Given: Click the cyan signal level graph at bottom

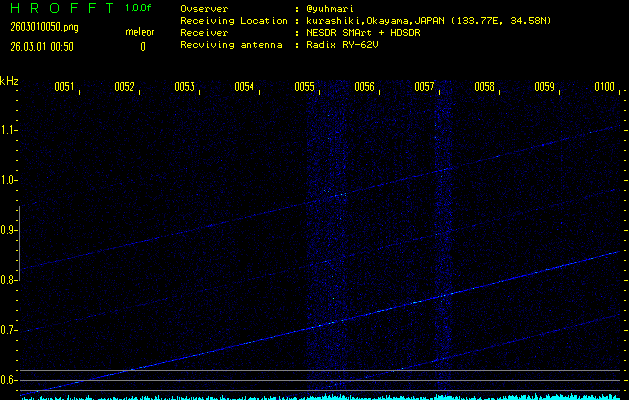Looking at the screenshot, I should 320,396.
